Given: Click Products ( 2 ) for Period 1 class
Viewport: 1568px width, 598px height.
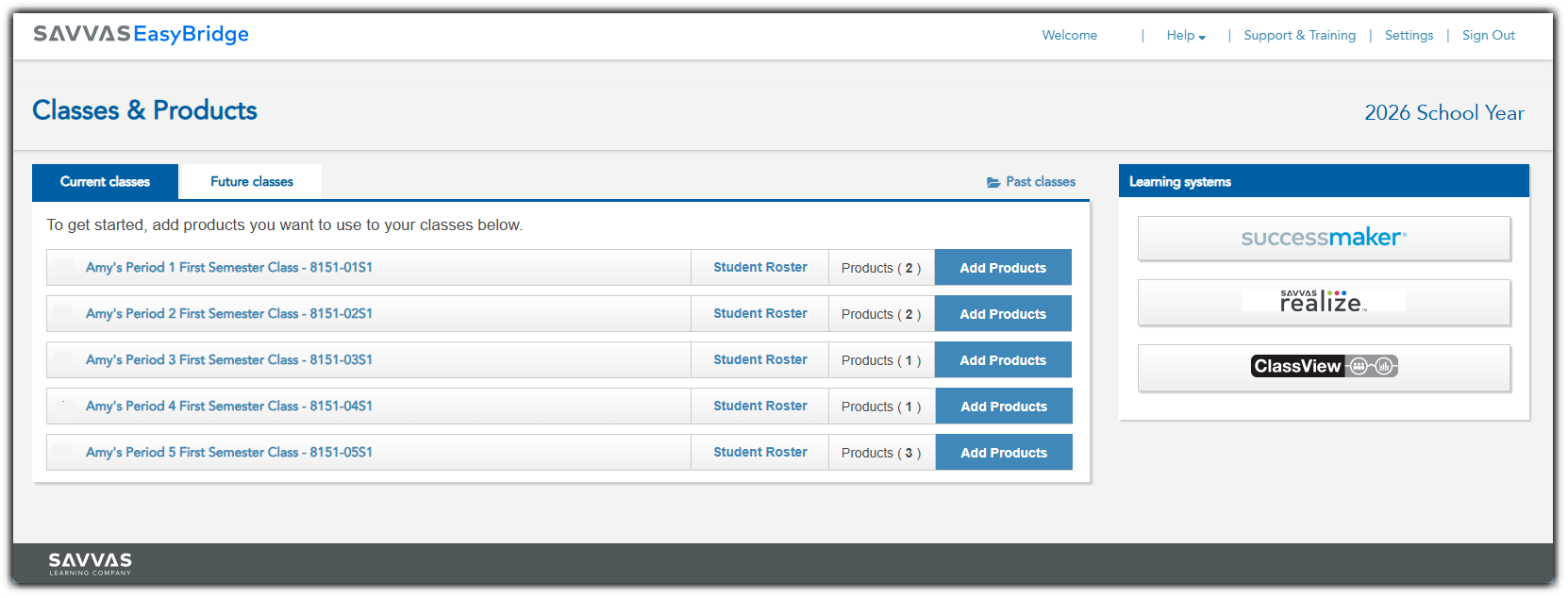Looking at the screenshot, I should (x=881, y=268).
